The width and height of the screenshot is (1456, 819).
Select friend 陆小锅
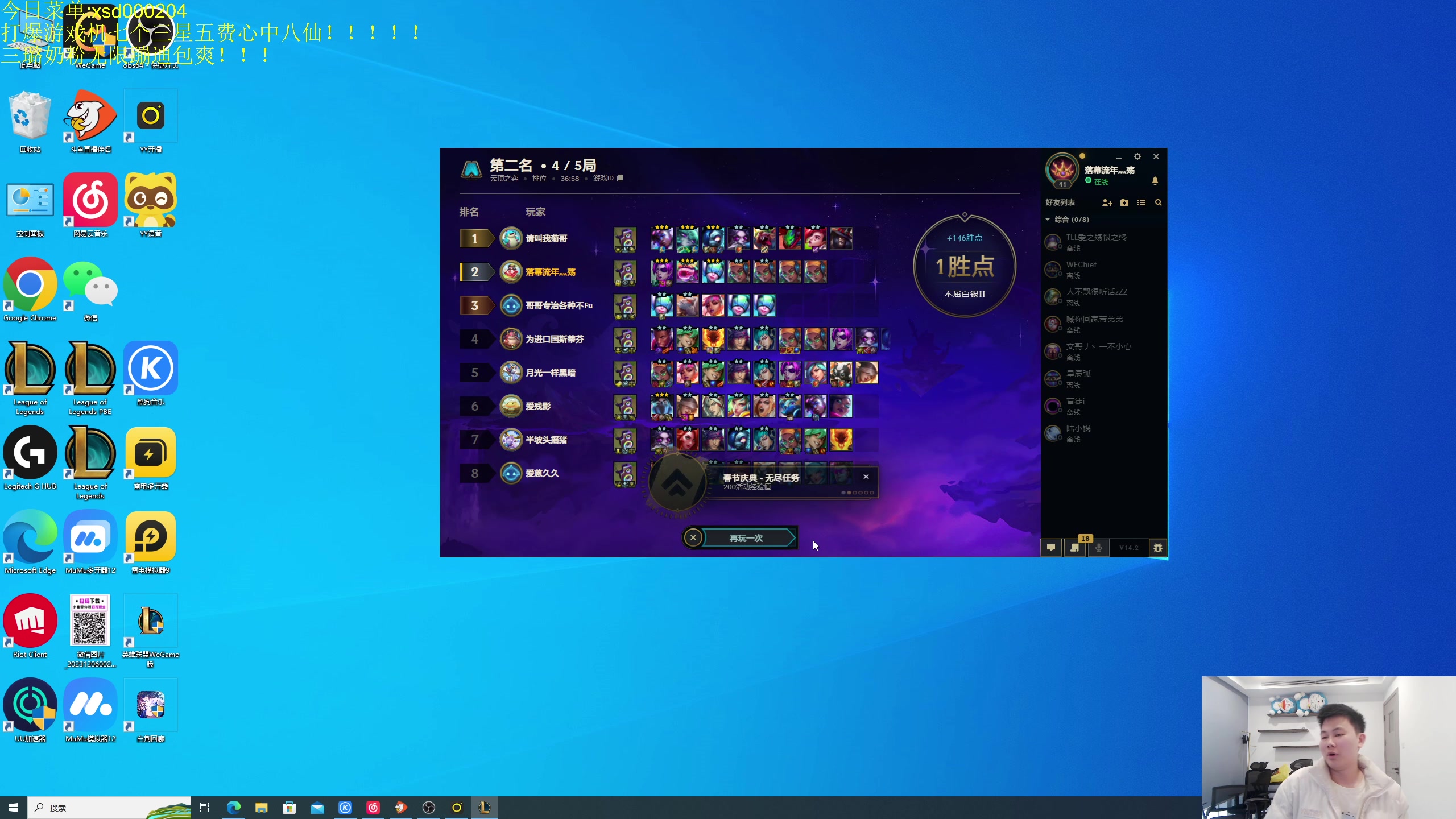(x=1102, y=433)
